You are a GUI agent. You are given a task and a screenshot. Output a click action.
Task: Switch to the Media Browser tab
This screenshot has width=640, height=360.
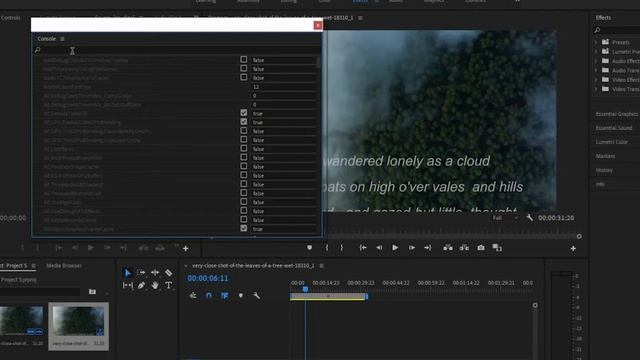(64, 266)
